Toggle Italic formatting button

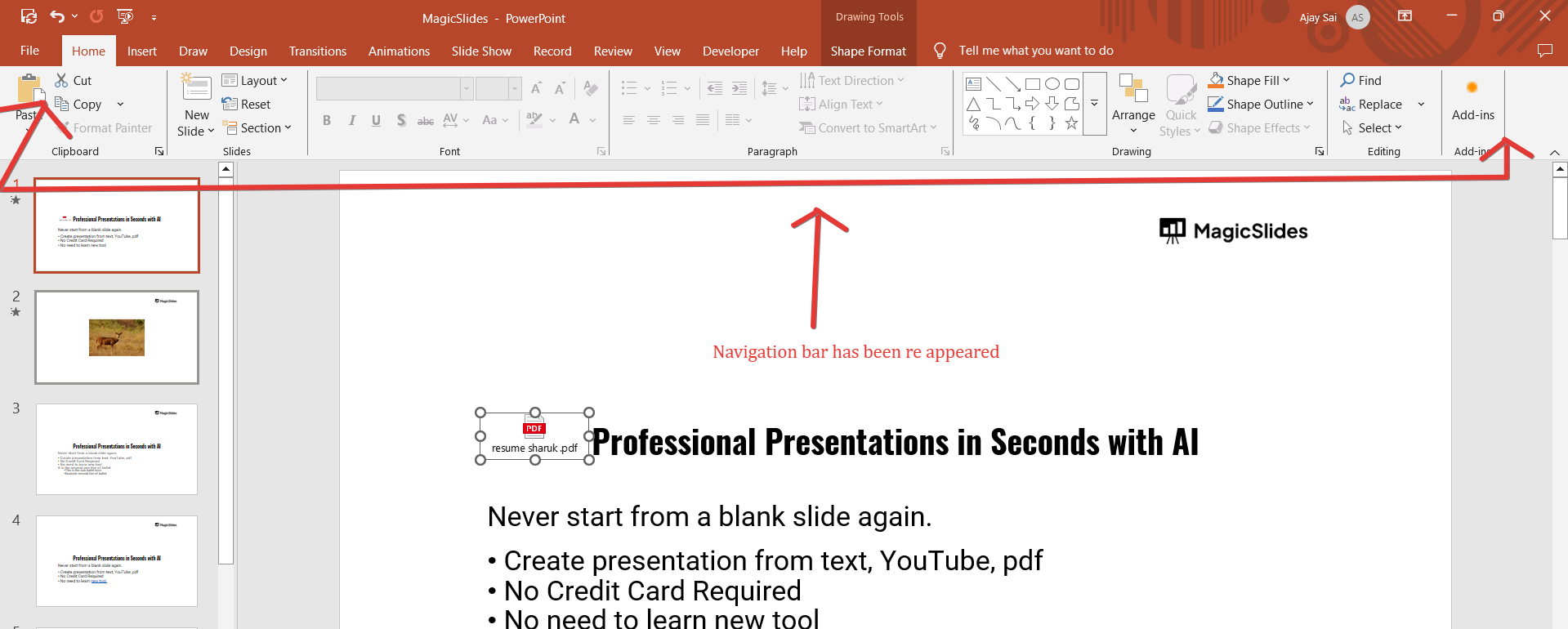tap(351, 120)
